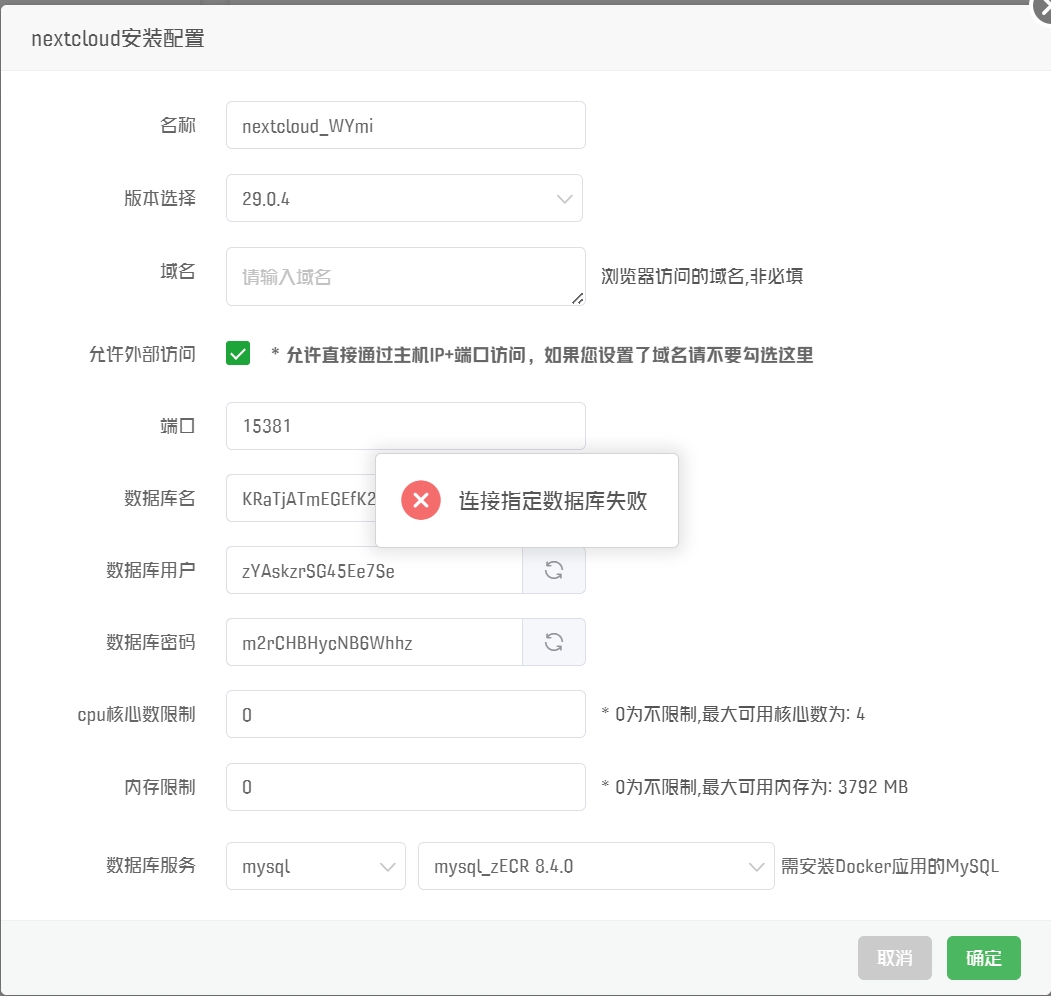The width and height of the screenshot is (1051, 996).
Task: Click the max memory 3792 MB hint
Action: (x=755, y=787)
